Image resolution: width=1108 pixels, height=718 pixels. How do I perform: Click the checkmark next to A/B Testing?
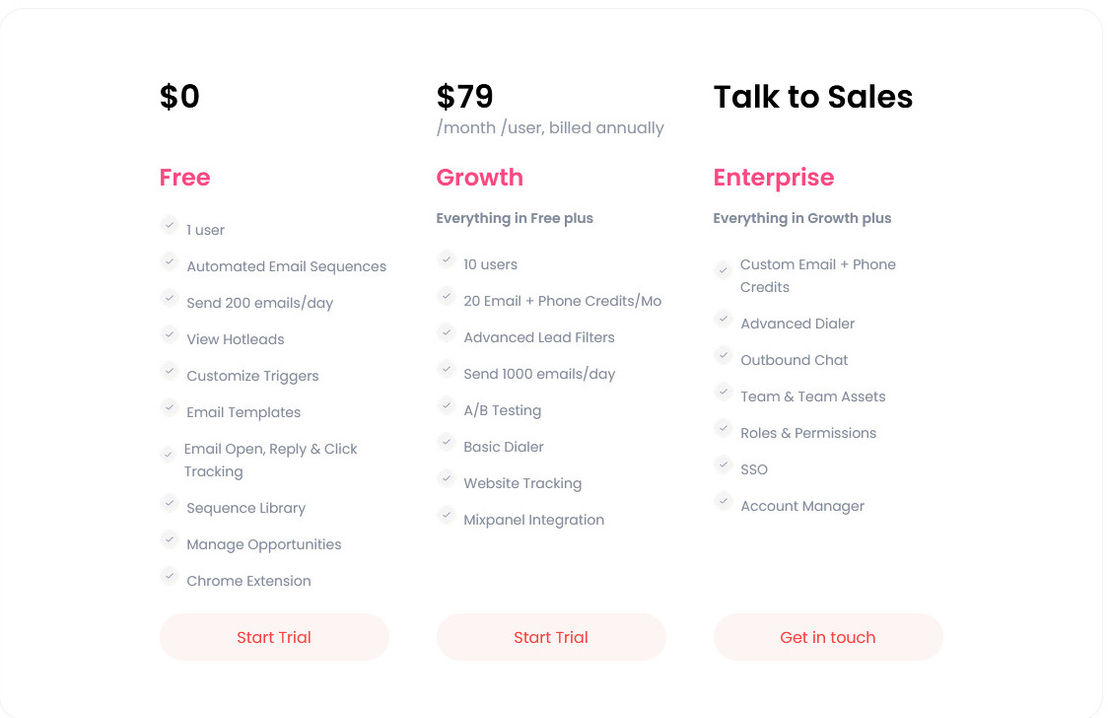pos(446,406)
